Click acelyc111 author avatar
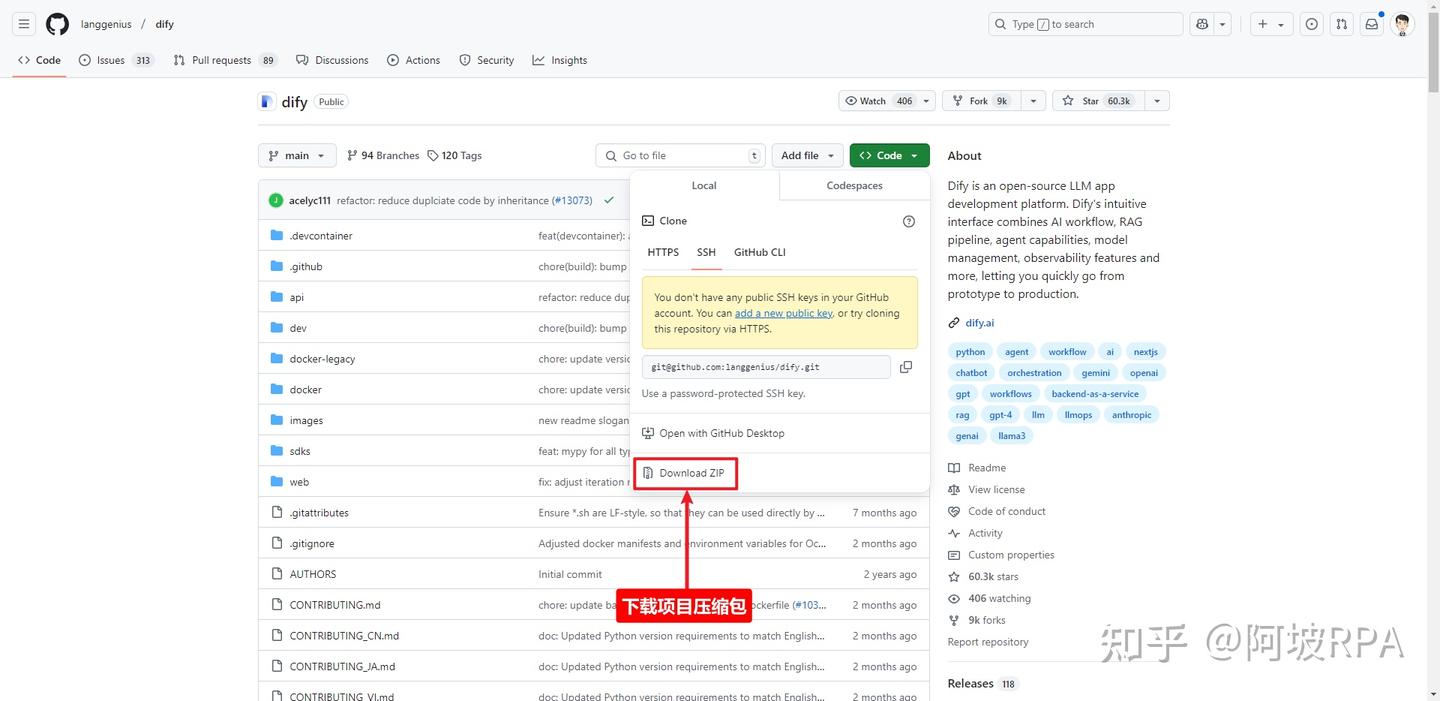The width and height of the screenshot is (1440, 701). [276, 200]
